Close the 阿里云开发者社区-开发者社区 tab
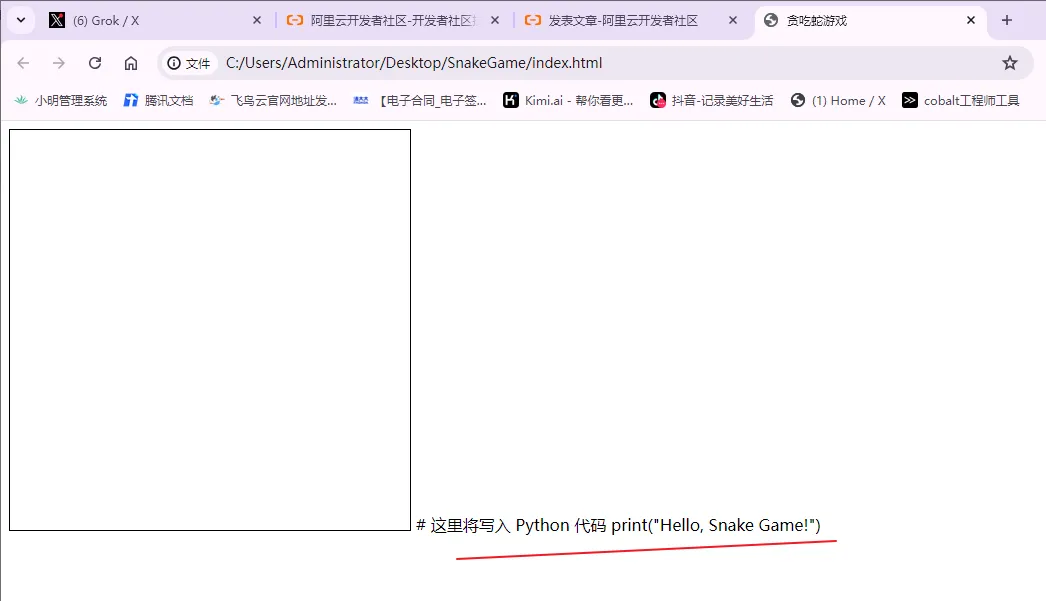This screenshot has width=1046, height=601. click(x=495, y=21)
